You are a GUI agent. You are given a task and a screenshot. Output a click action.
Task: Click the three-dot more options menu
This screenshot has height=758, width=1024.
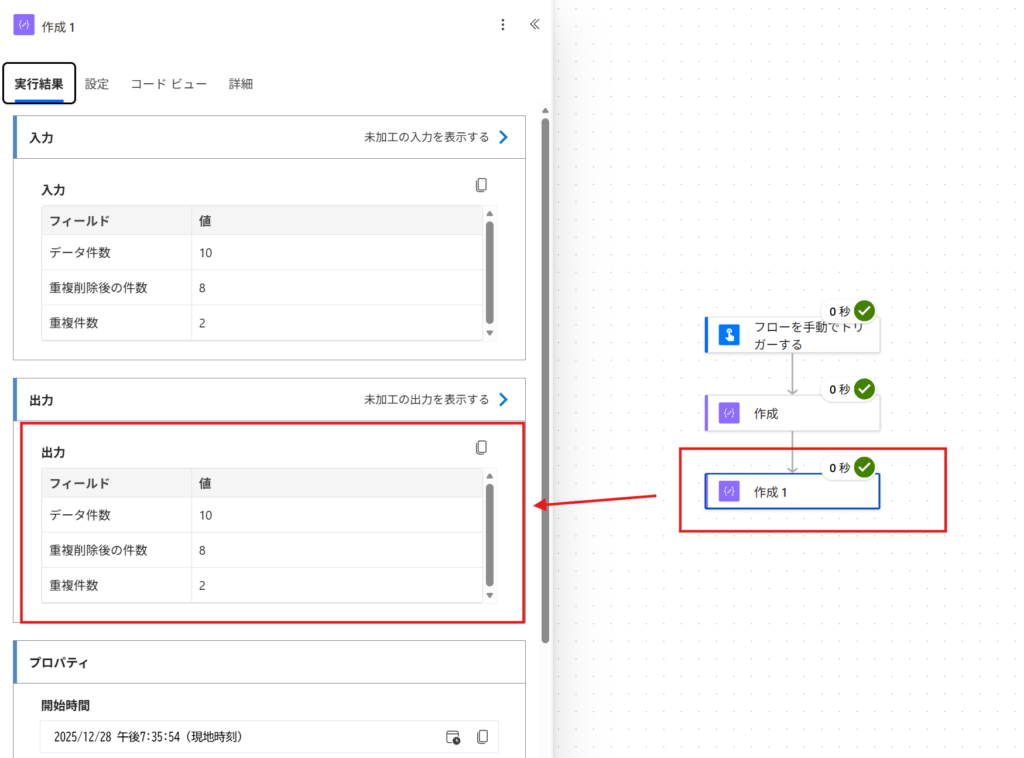click(x=503, y=25)
